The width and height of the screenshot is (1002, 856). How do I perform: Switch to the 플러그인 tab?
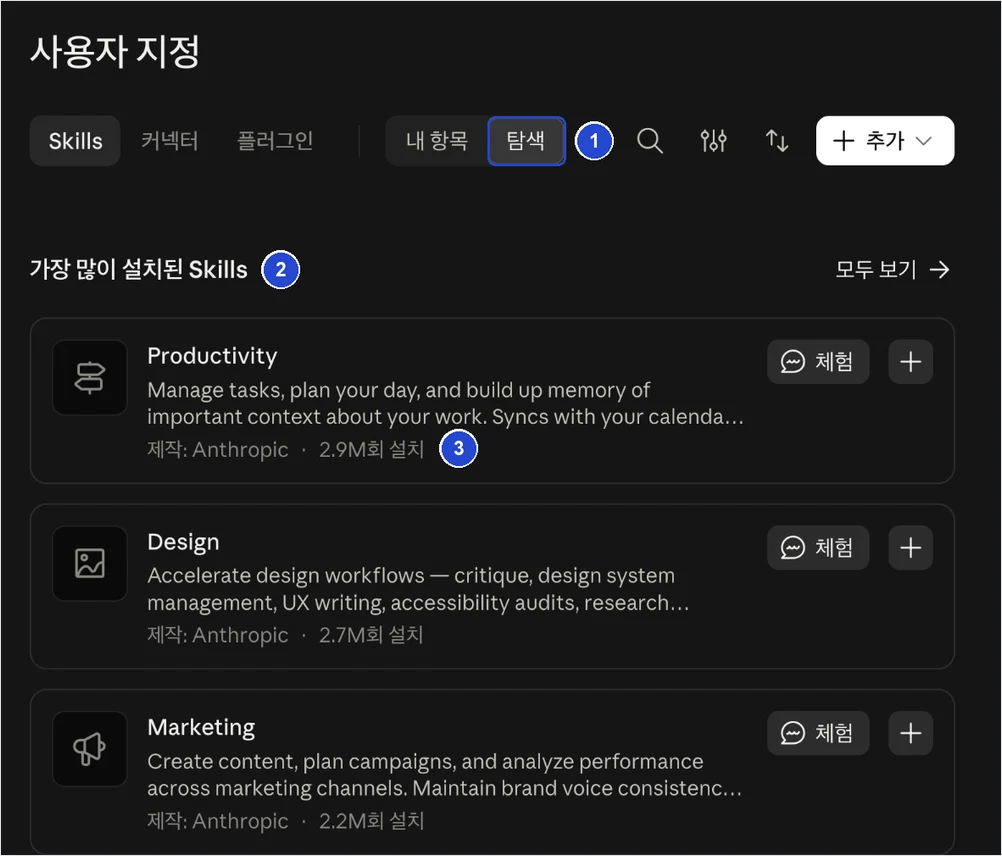(x=275, y=141)
